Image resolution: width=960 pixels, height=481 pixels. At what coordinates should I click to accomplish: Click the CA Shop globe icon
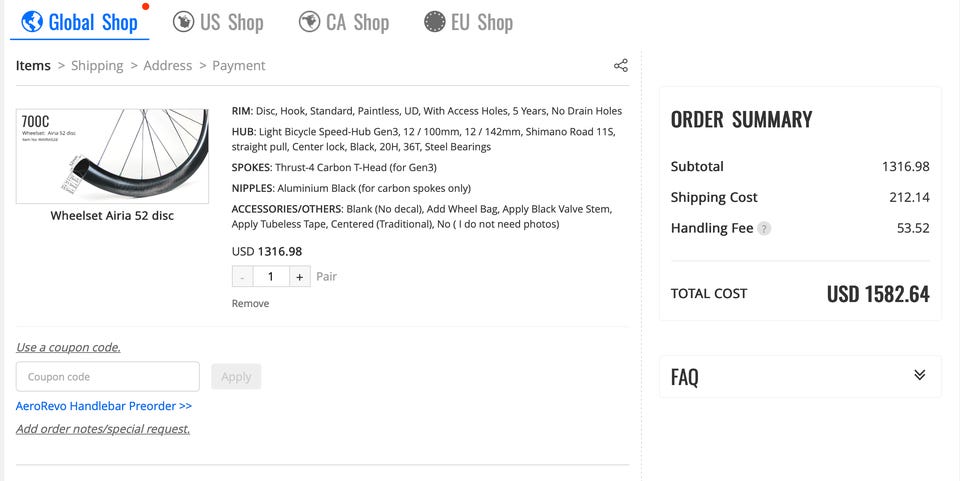[x=309, y=21]
